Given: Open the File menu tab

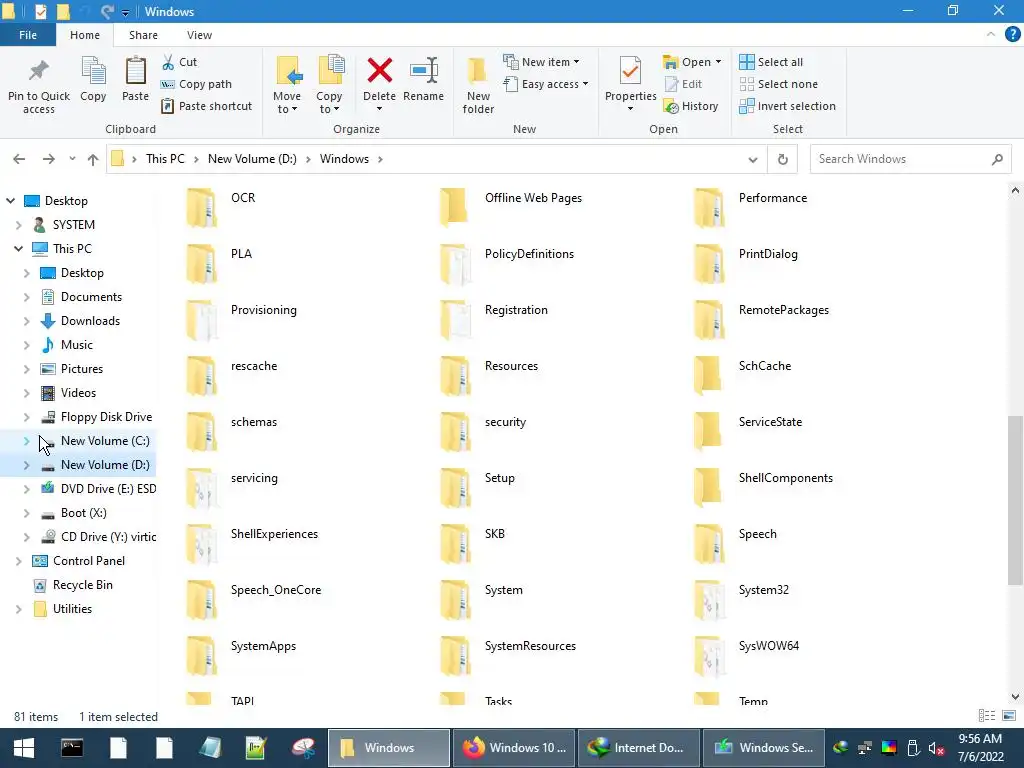Looking at the screenshot, I should 28,35.
